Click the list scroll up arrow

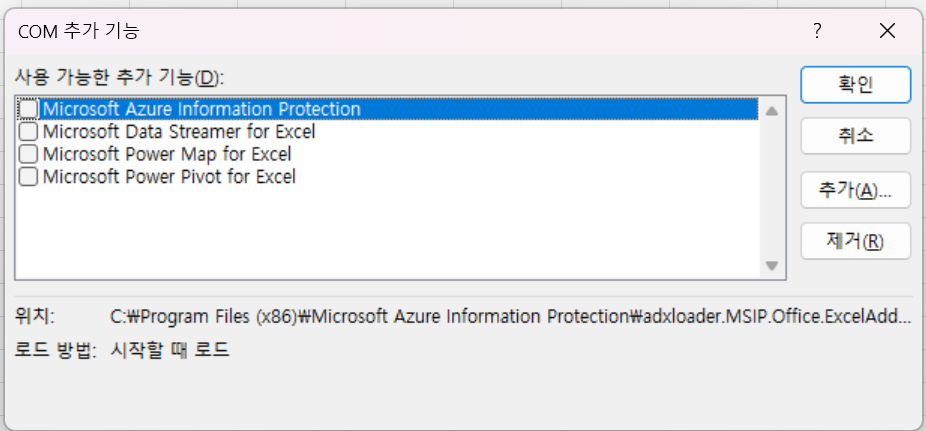point(771,110)
